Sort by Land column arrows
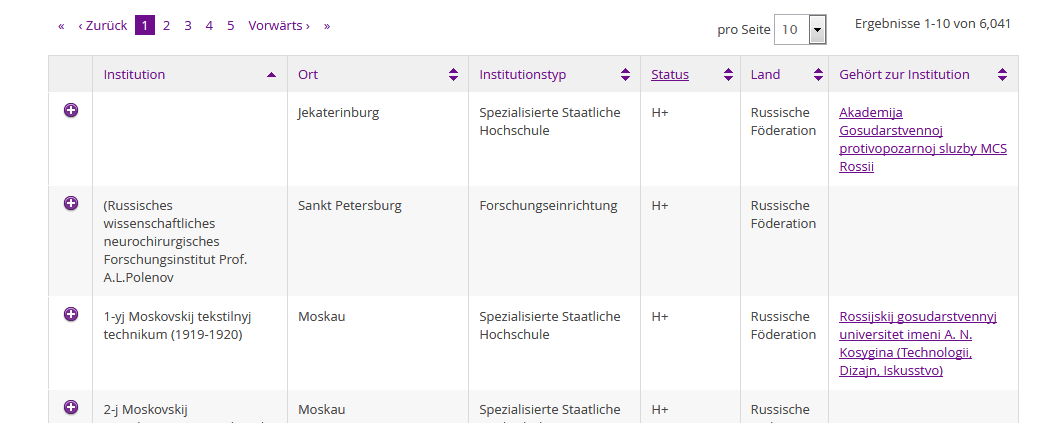The image size is (1042, 423). [x=813, y=75]
